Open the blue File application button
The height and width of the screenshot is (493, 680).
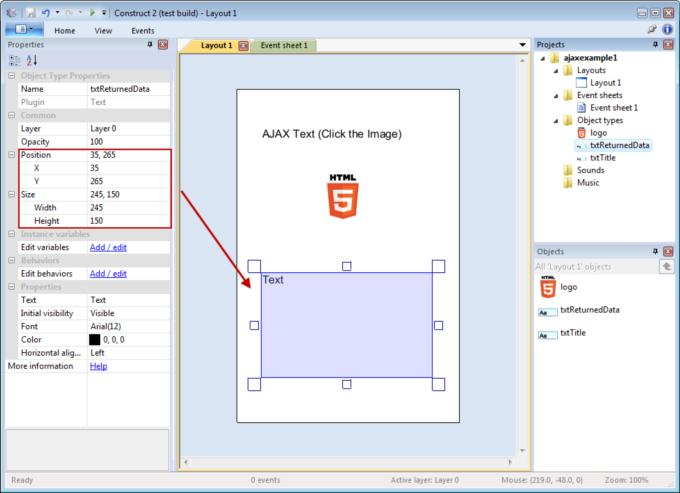(24, 29)
